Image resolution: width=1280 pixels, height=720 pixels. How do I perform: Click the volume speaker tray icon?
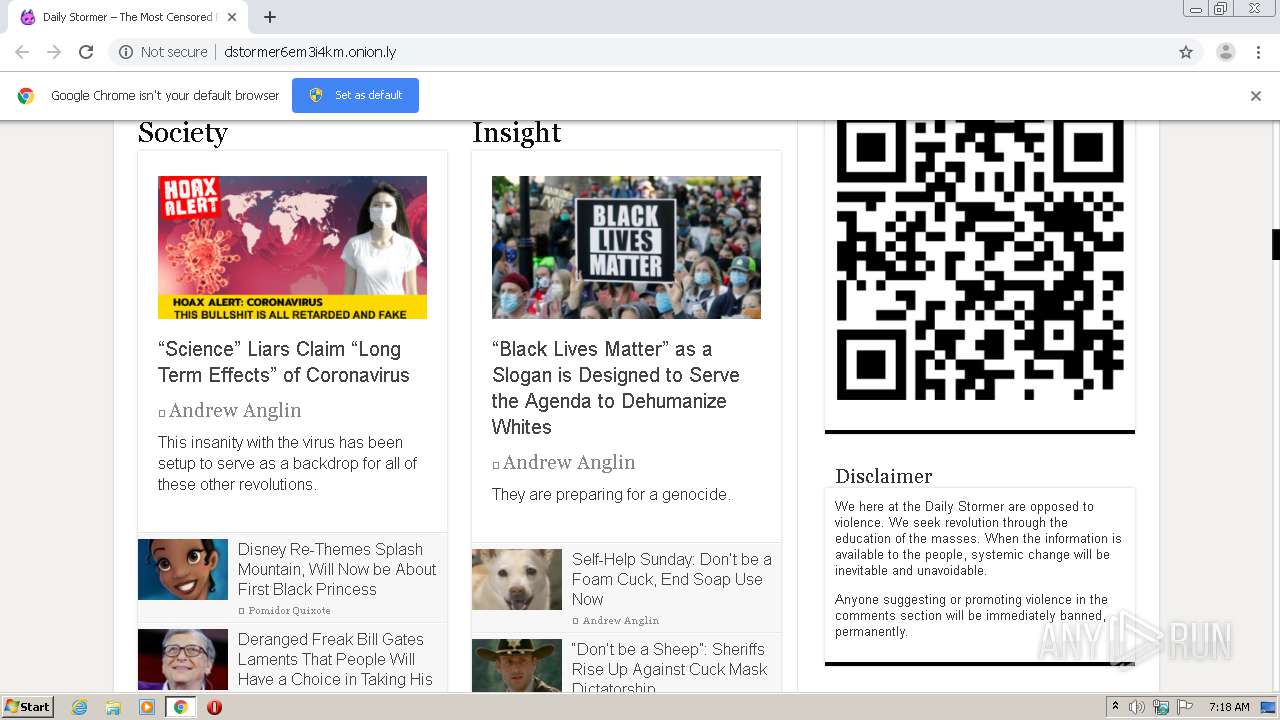tap(1137, 707)
